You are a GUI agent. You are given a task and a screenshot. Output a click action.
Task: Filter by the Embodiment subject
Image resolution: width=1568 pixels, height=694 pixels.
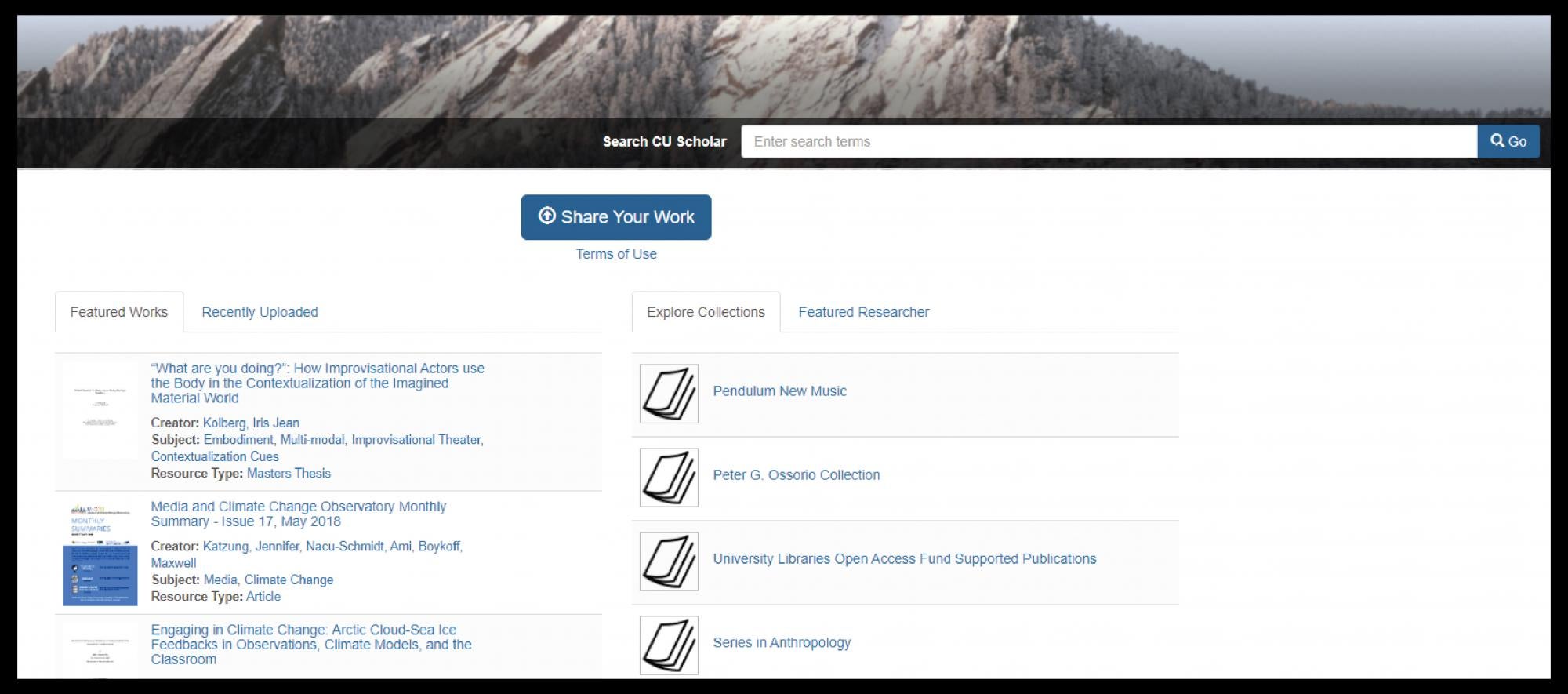coord(238,440)
